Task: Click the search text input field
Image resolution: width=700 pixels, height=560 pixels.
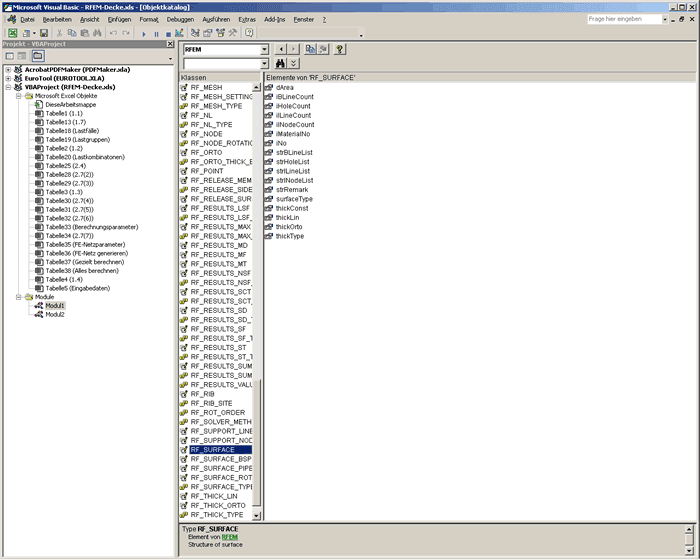Action: pyautogui.click(x=222, y=64)
